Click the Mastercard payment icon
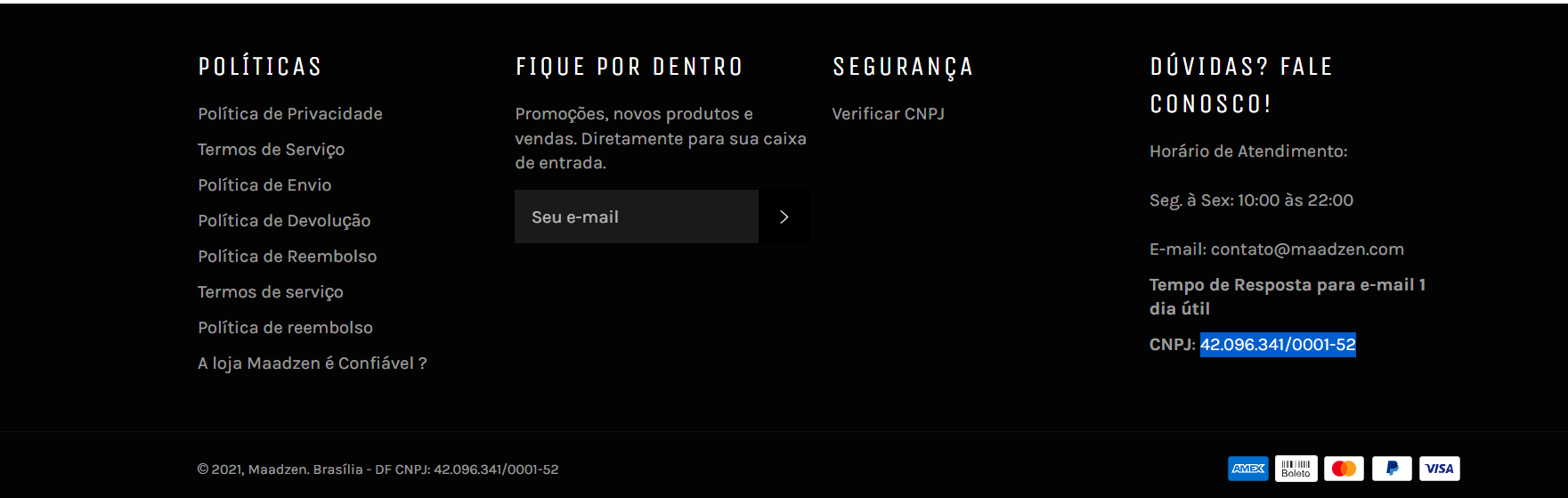This screenshot has height=498, width=1568. (1344, 469)
